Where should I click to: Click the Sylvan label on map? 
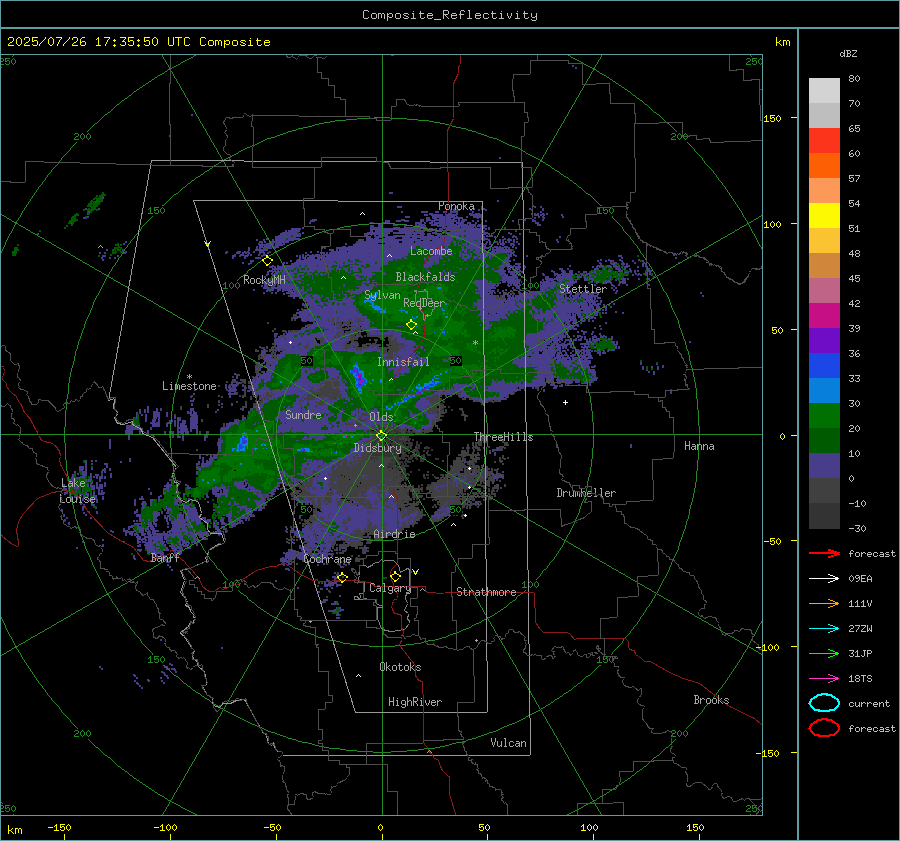382,295
